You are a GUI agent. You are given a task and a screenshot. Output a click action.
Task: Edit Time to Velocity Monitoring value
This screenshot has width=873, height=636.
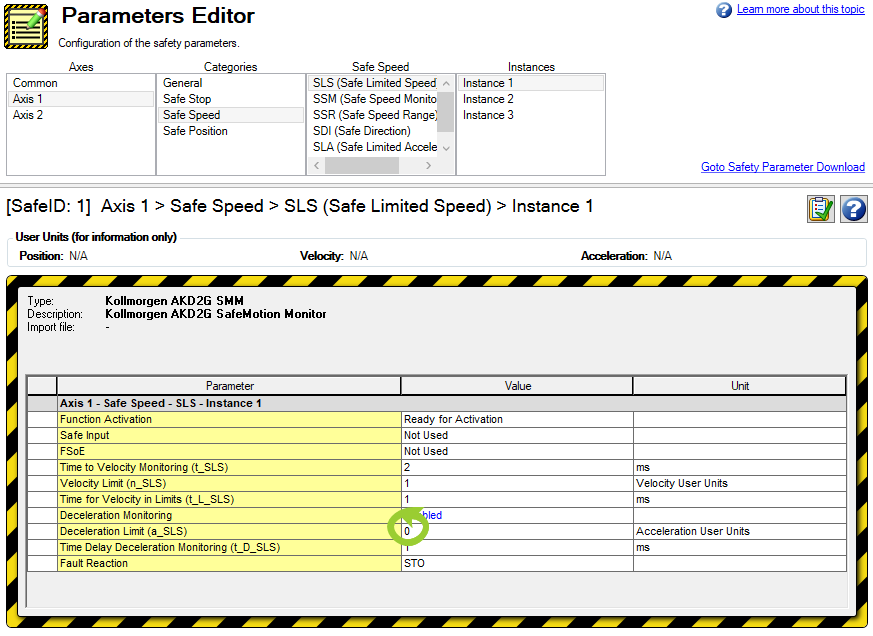click(517, 467)
